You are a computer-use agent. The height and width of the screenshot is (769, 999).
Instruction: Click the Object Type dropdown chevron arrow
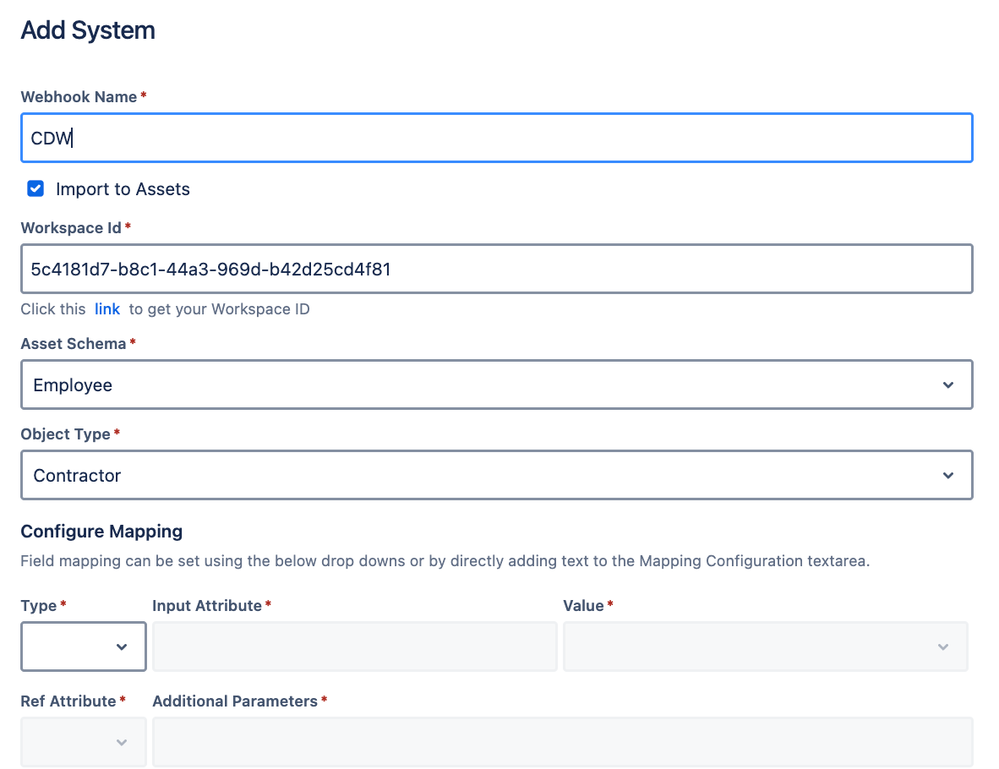point(947,476)
